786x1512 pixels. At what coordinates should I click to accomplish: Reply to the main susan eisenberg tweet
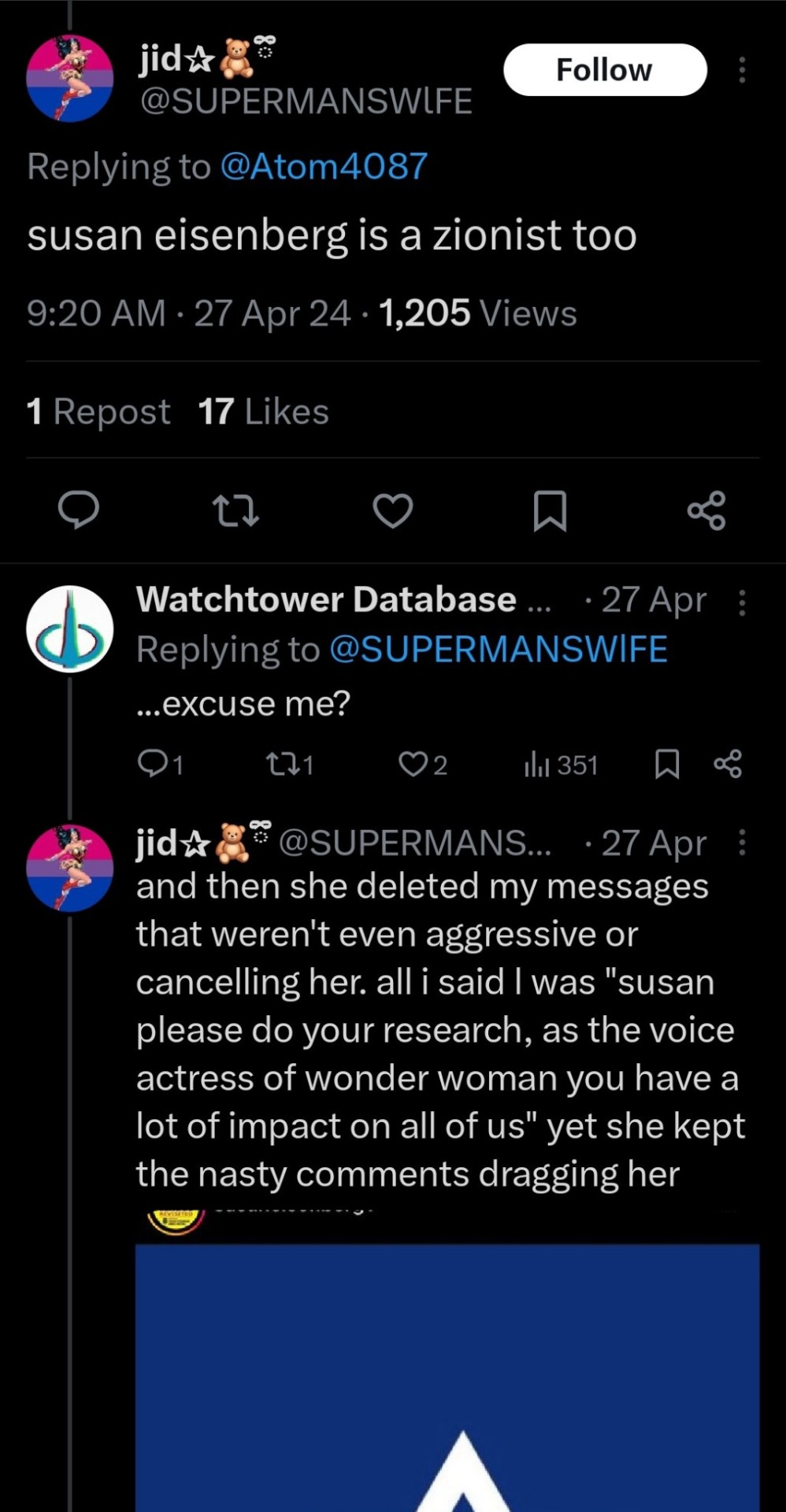tap(79, 510)
